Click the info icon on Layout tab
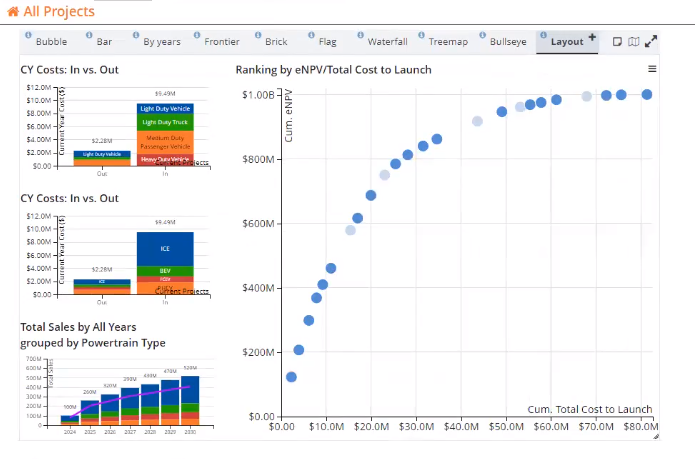 543,35
